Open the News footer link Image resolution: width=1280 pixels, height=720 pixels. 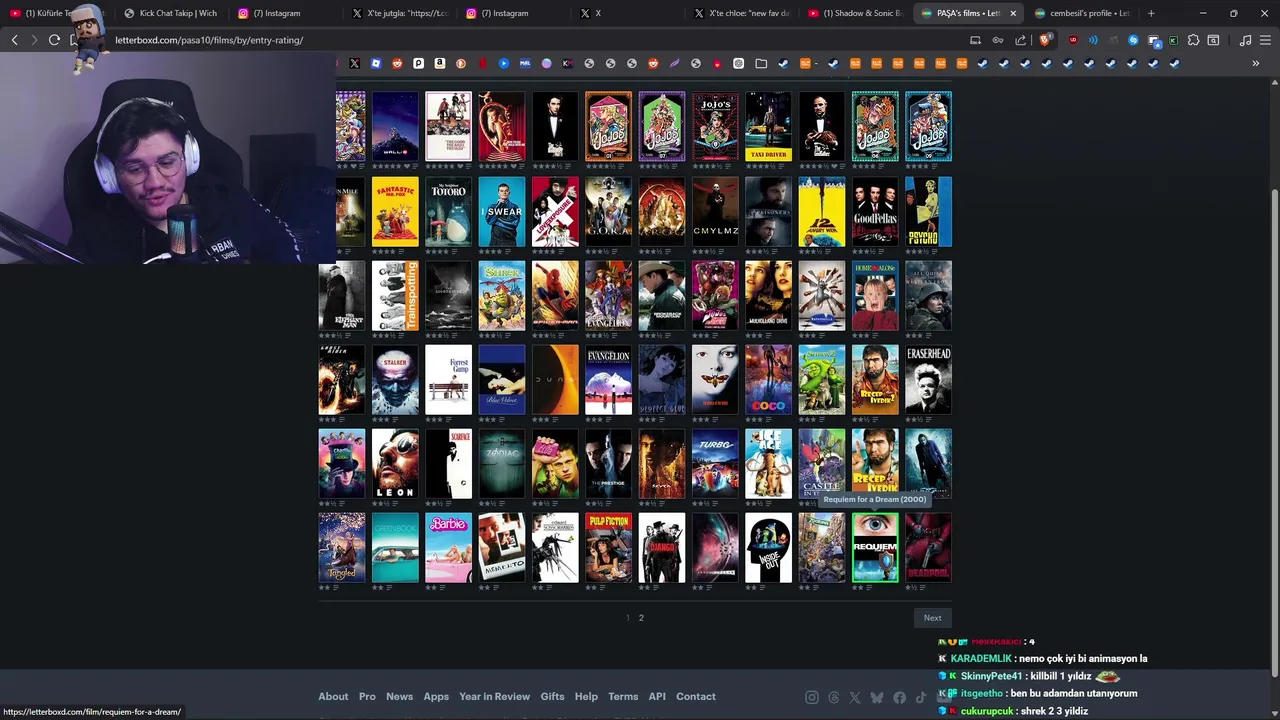(399, 697)
